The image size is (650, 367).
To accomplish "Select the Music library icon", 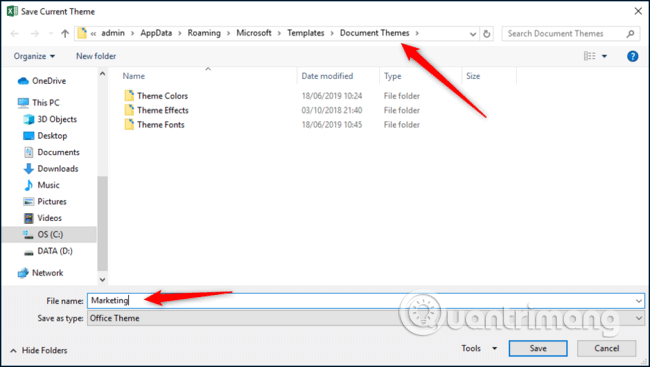I will coord(28,185).
